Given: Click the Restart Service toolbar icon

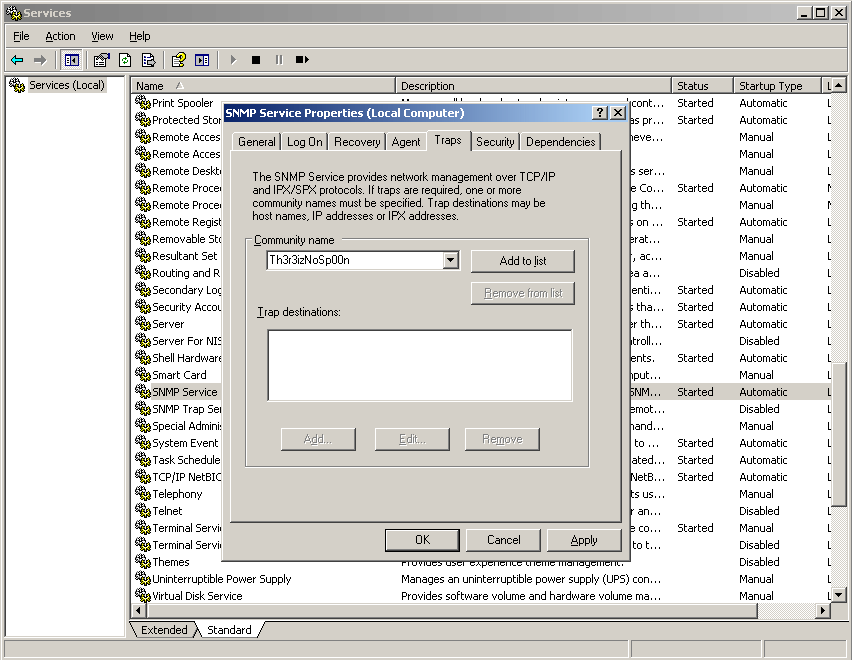Looking at the screenshot, I should (302, 60).
